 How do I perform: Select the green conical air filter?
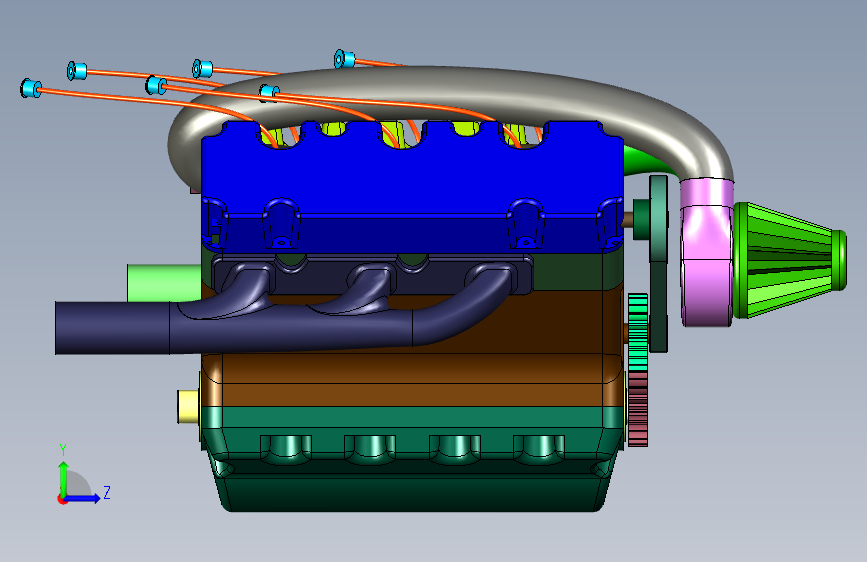(x=790, y=260)
